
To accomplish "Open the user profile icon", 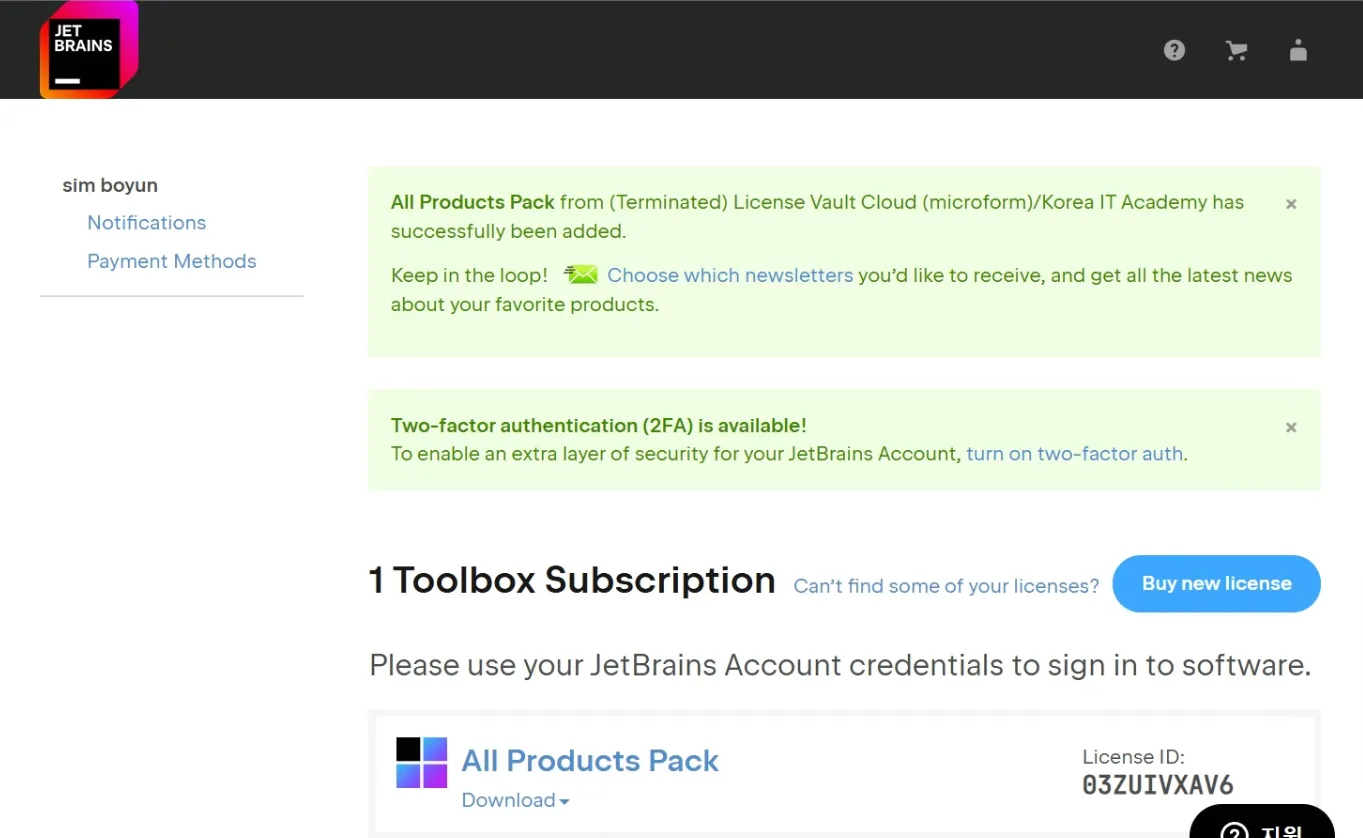I will [1298, 50].
